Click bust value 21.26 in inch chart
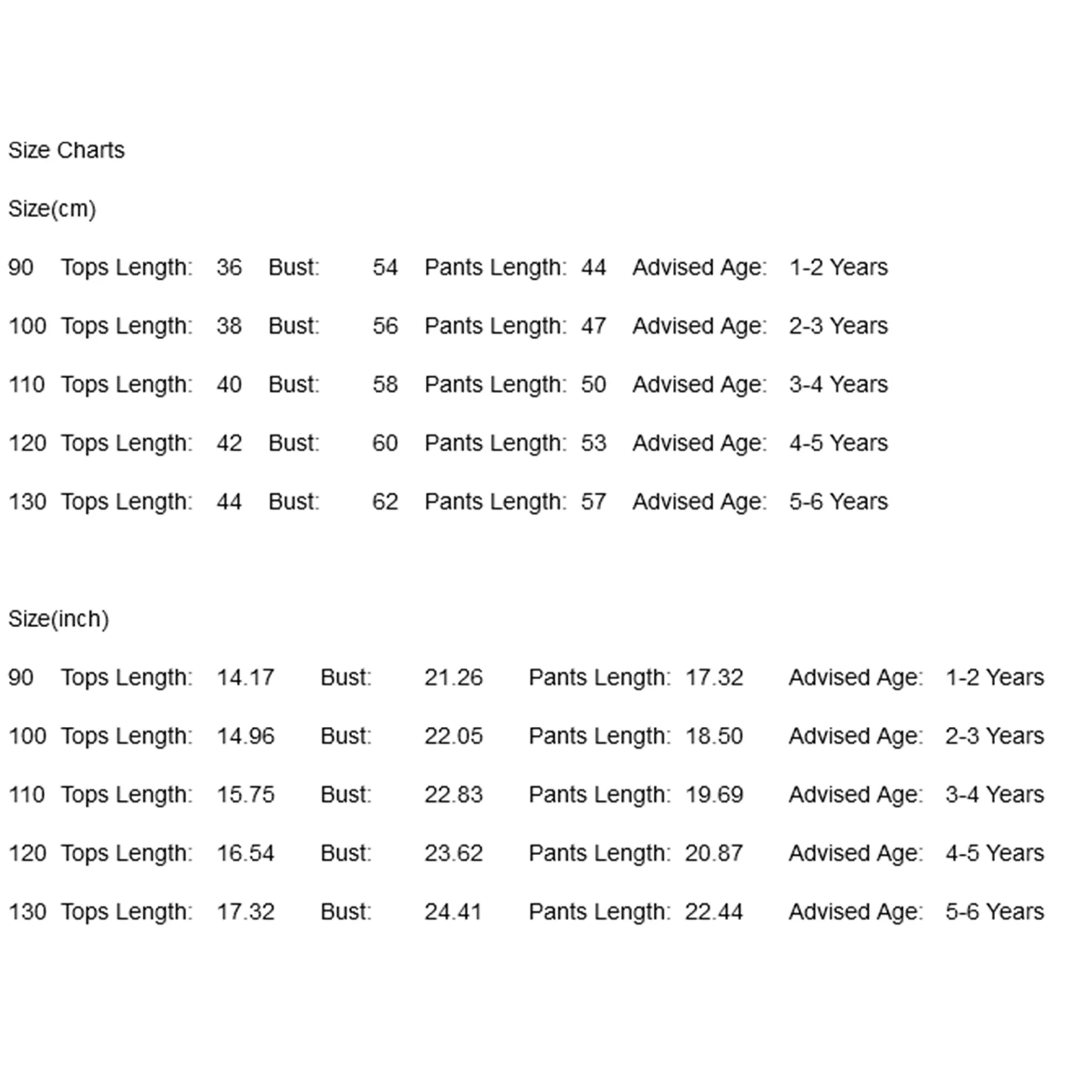 [x=453, y=678]
